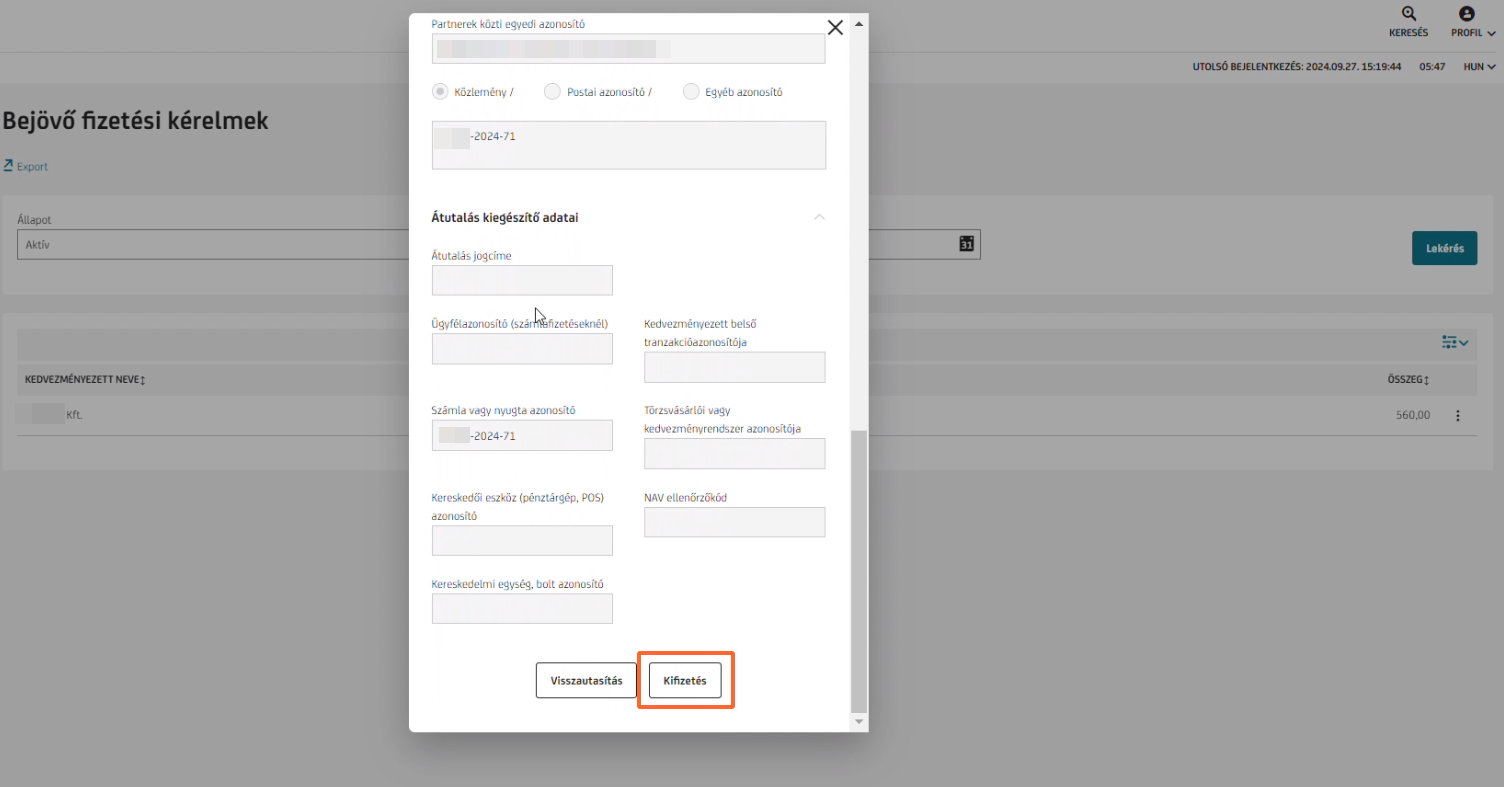Click the Ügyfélazonosító input field

522,348
